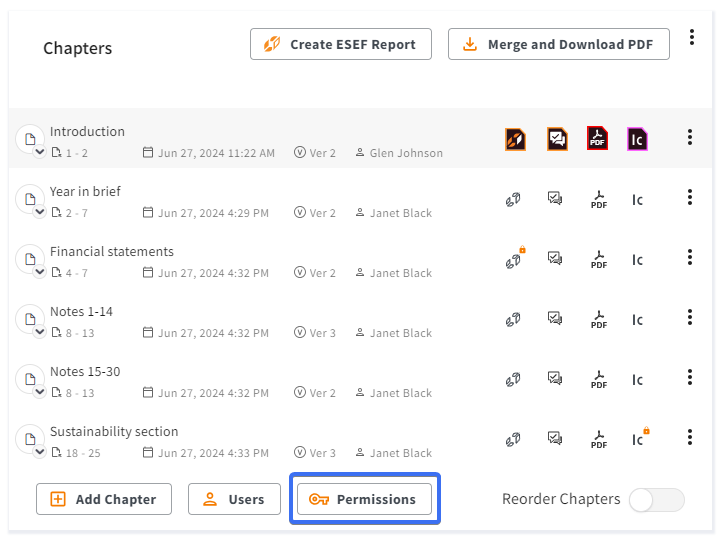Image resolution: width=722 pixels, height=543 pixels.
Task: Open three-dot menu for Year in brief
Action: [x=690, y=197]
